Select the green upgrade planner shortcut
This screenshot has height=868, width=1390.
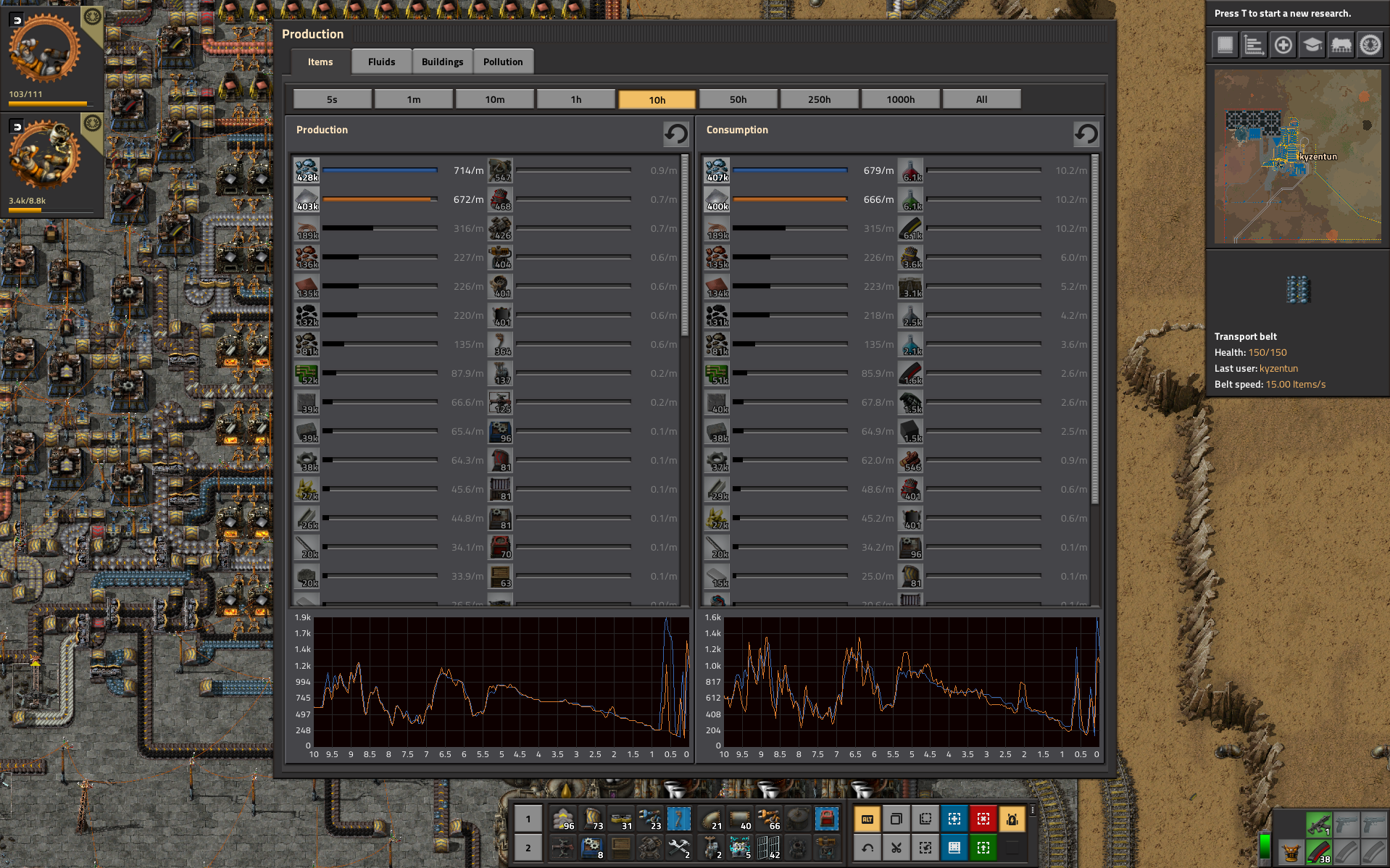[x=983, y=848]
